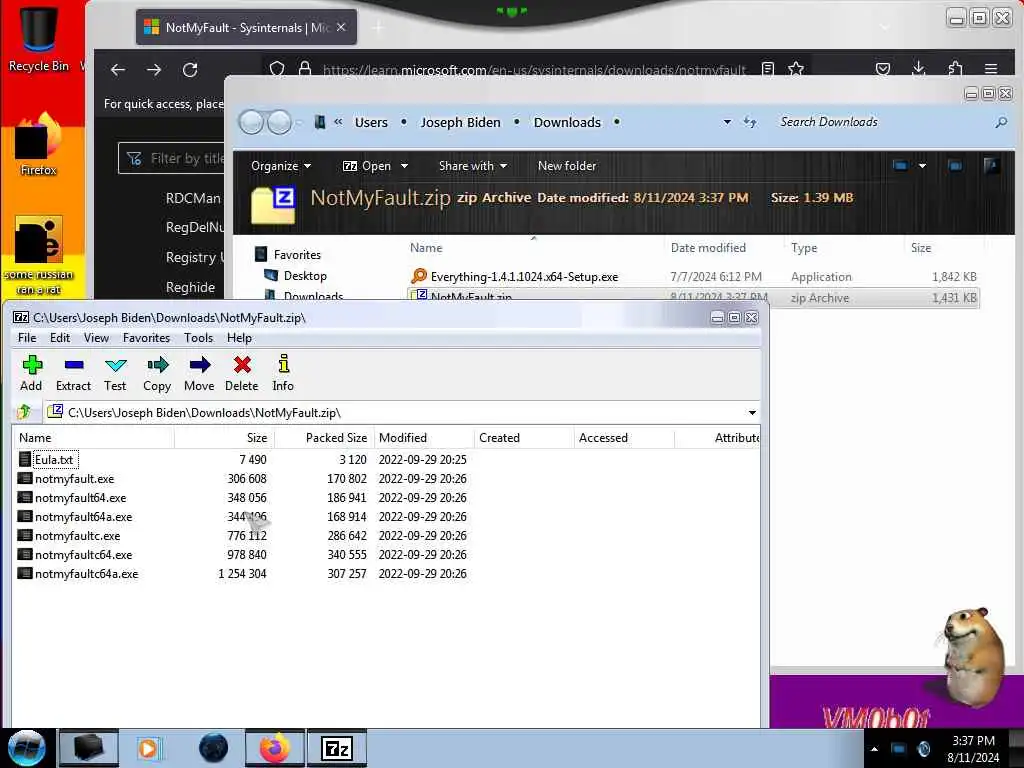This screenshot has height=768, width=1024.
Task: Open the Edit menu in 7-Zip
Action: coord(59,338)
